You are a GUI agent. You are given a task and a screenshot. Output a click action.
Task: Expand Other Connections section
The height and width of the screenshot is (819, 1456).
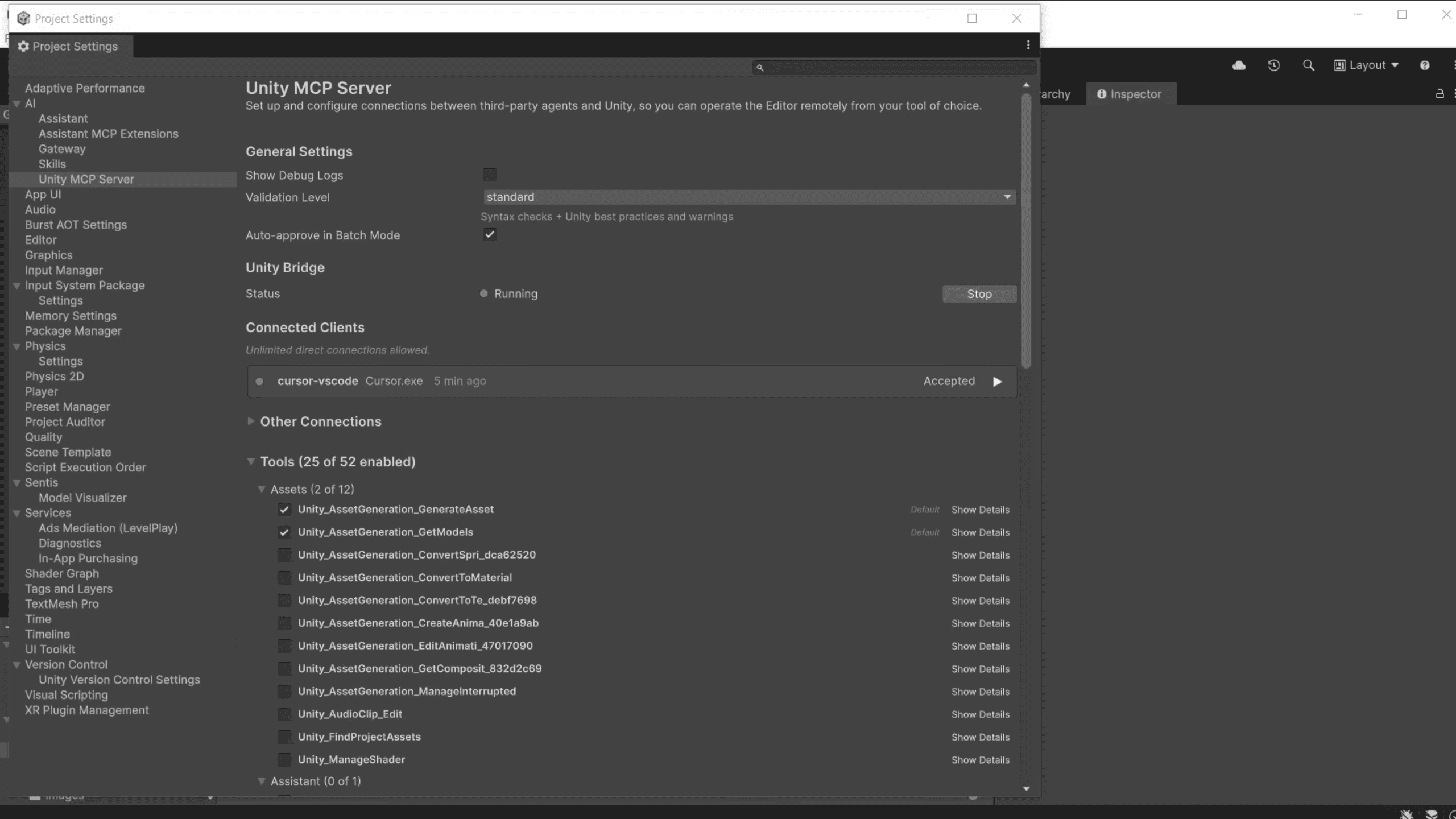[251, 421]
